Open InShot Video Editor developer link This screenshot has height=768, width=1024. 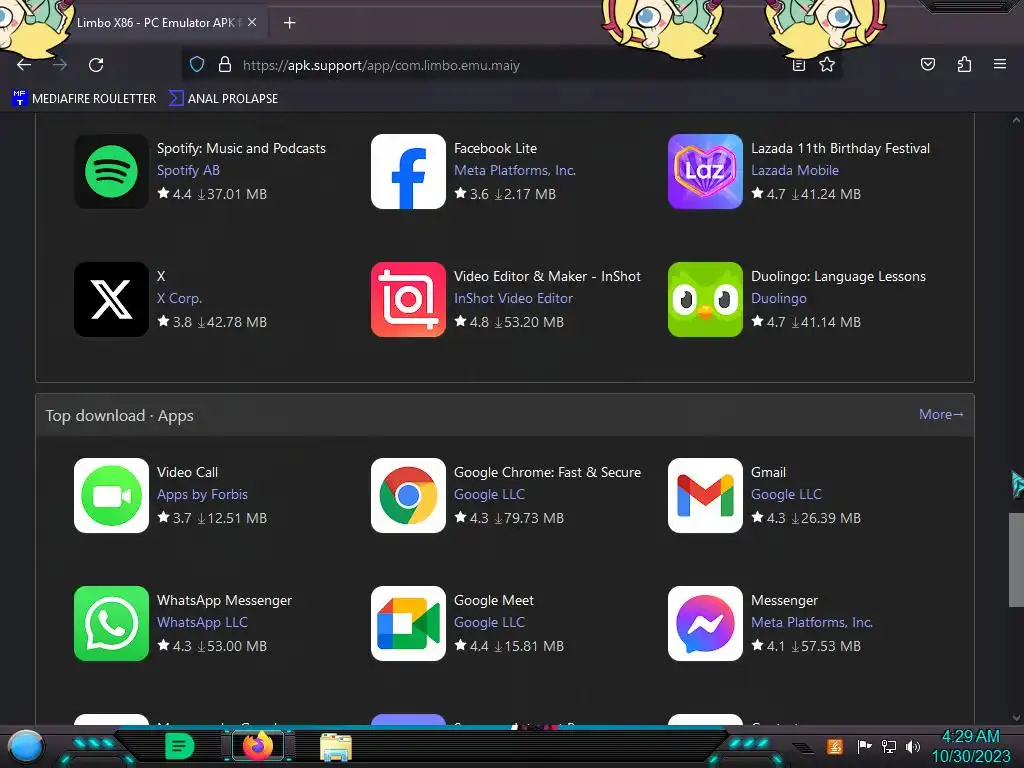point(513,298)
